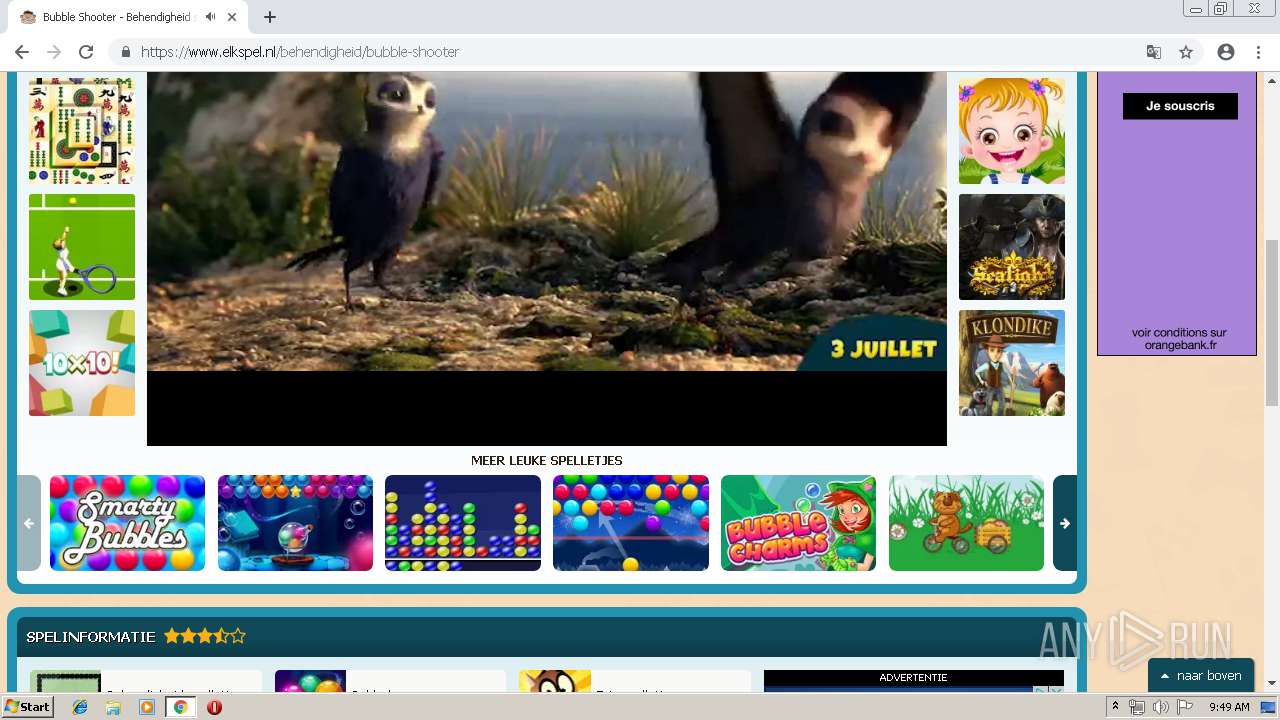Bookmark this page with the star
Viewport: 1280px width, 720px height.
[x=1186, y=52]
